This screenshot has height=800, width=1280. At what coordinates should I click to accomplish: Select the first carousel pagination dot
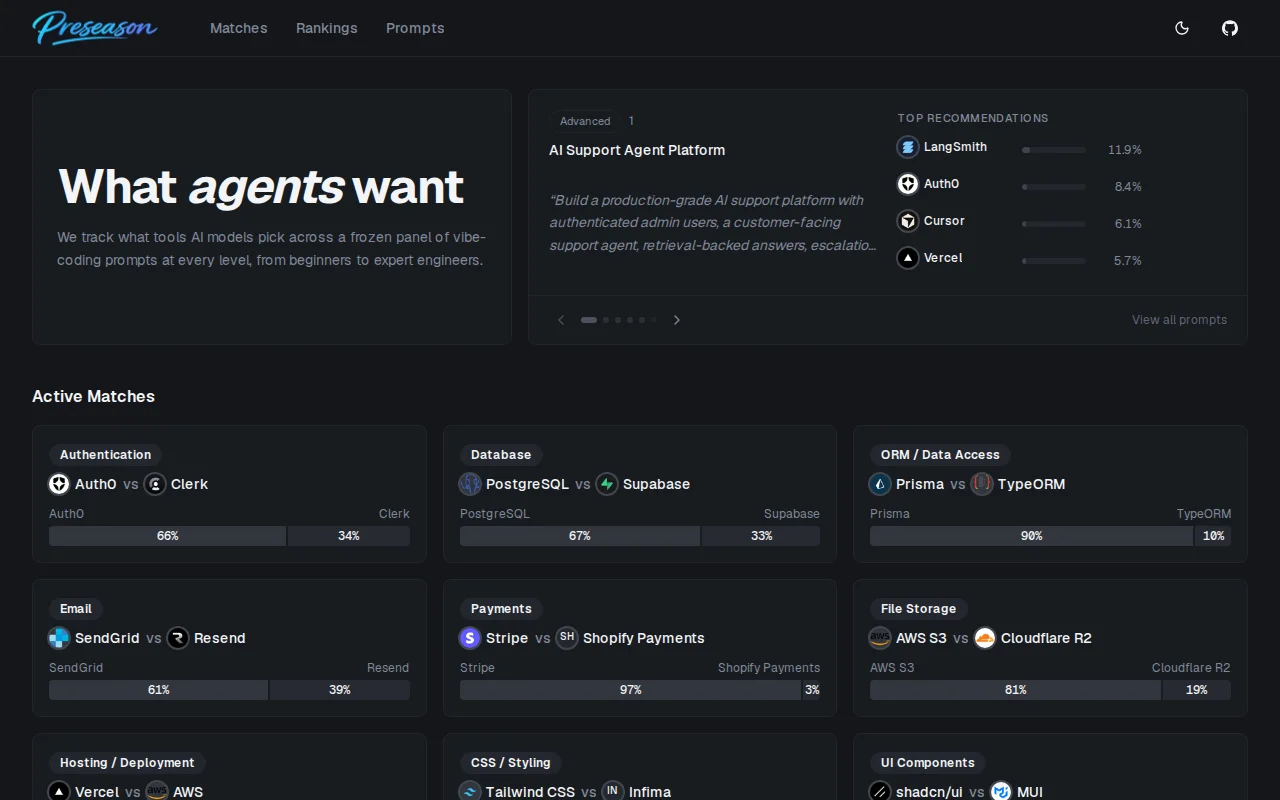589,320
